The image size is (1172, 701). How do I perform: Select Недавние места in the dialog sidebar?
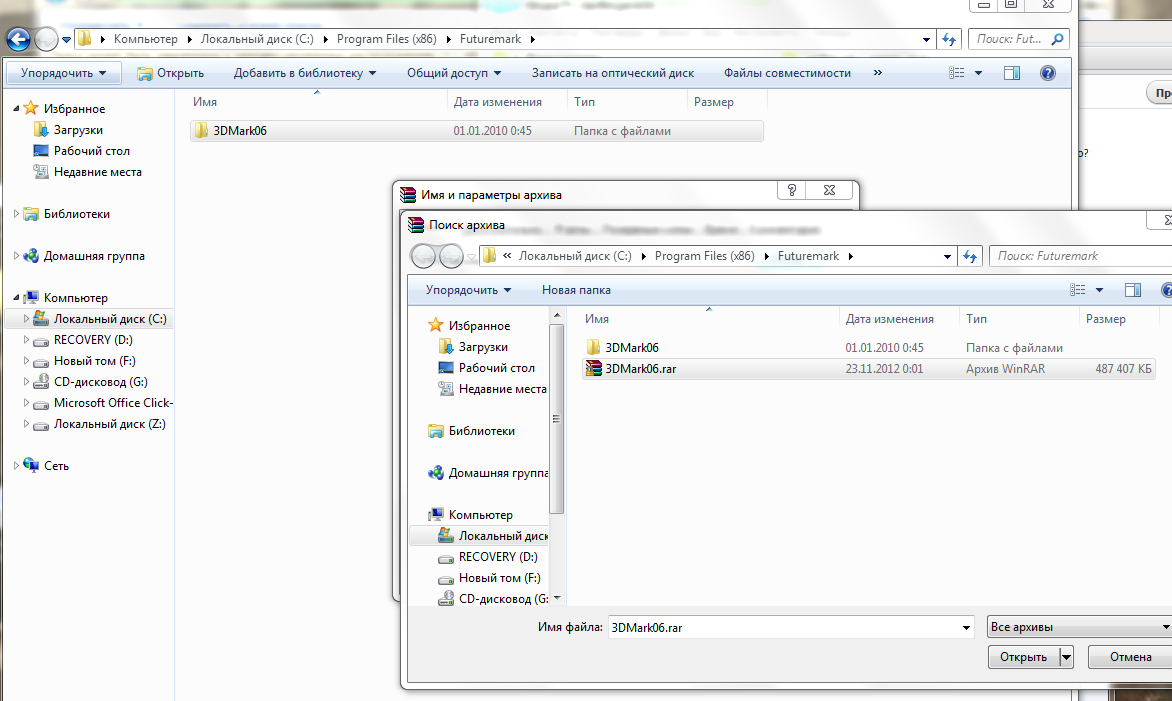(x=502, y=389)
